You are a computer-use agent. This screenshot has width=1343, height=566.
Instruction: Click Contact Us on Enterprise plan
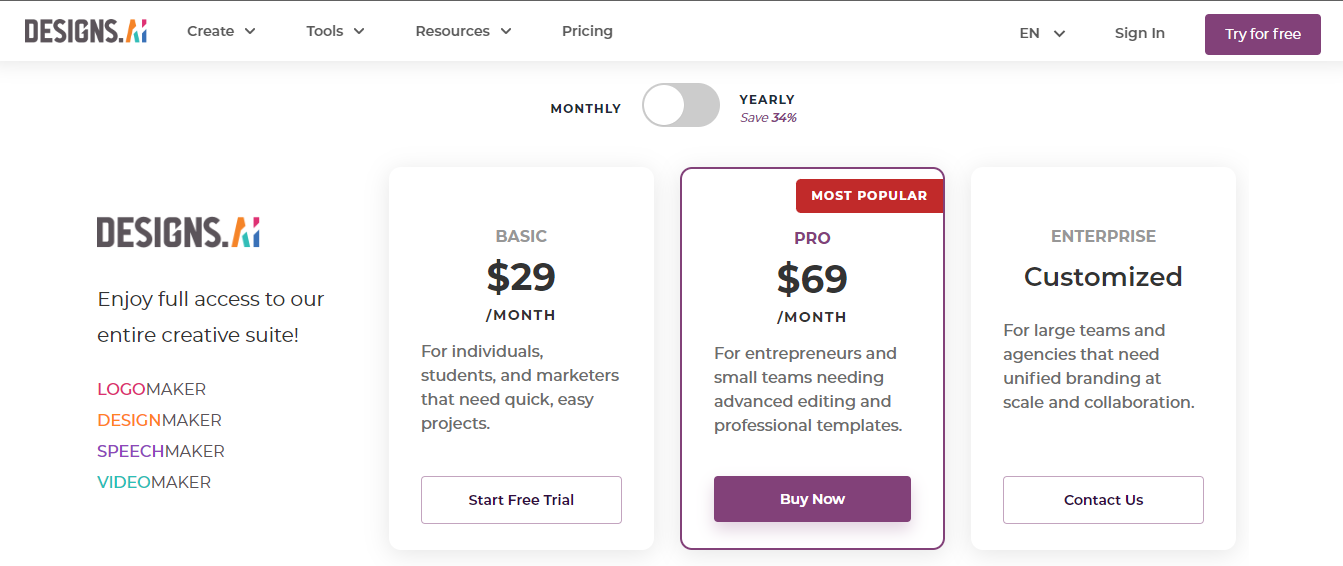pyautogui.click(x=1103, y=500)
